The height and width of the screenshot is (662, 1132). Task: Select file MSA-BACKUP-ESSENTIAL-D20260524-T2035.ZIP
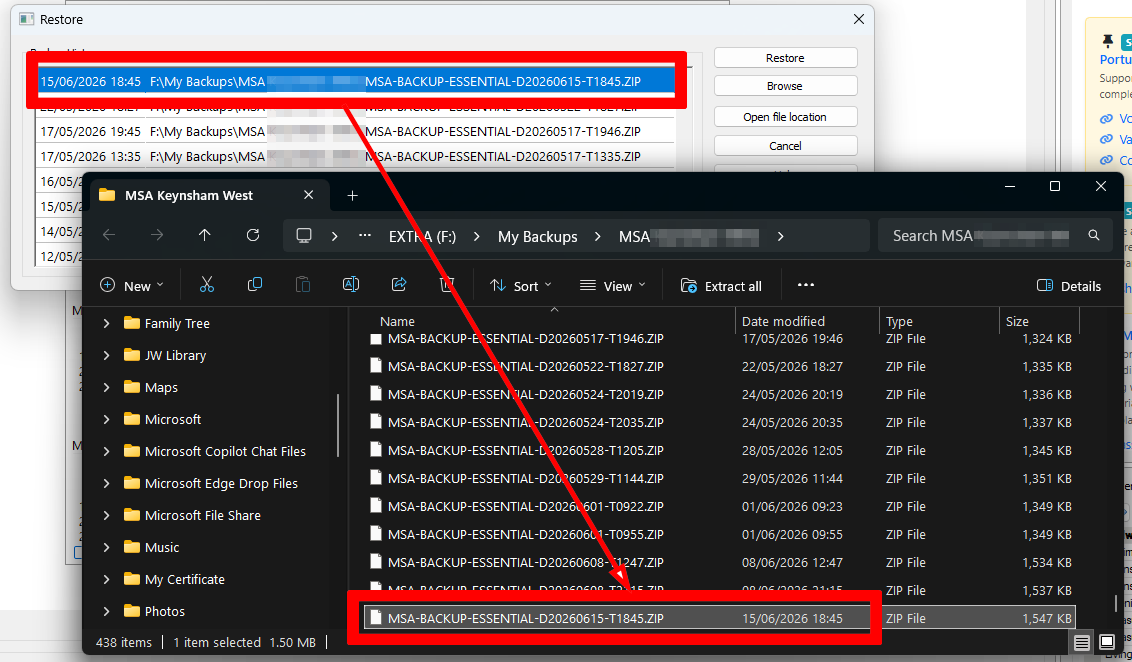click(526, 422)
